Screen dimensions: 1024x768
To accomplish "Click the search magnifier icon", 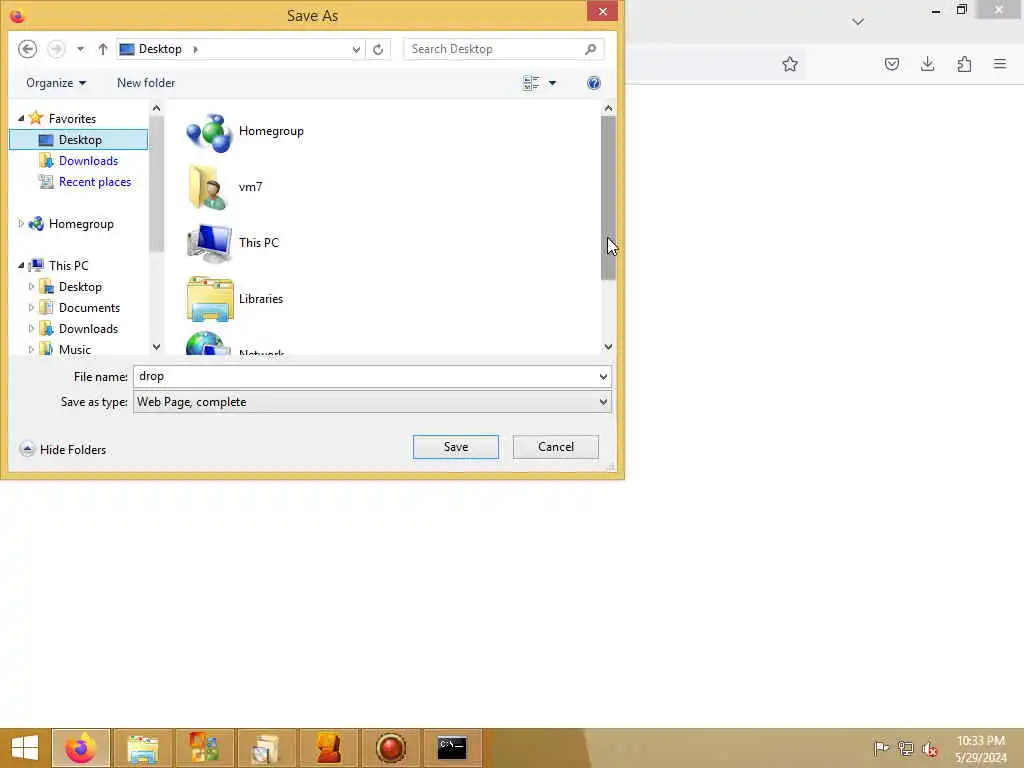I will coord(590,49).
